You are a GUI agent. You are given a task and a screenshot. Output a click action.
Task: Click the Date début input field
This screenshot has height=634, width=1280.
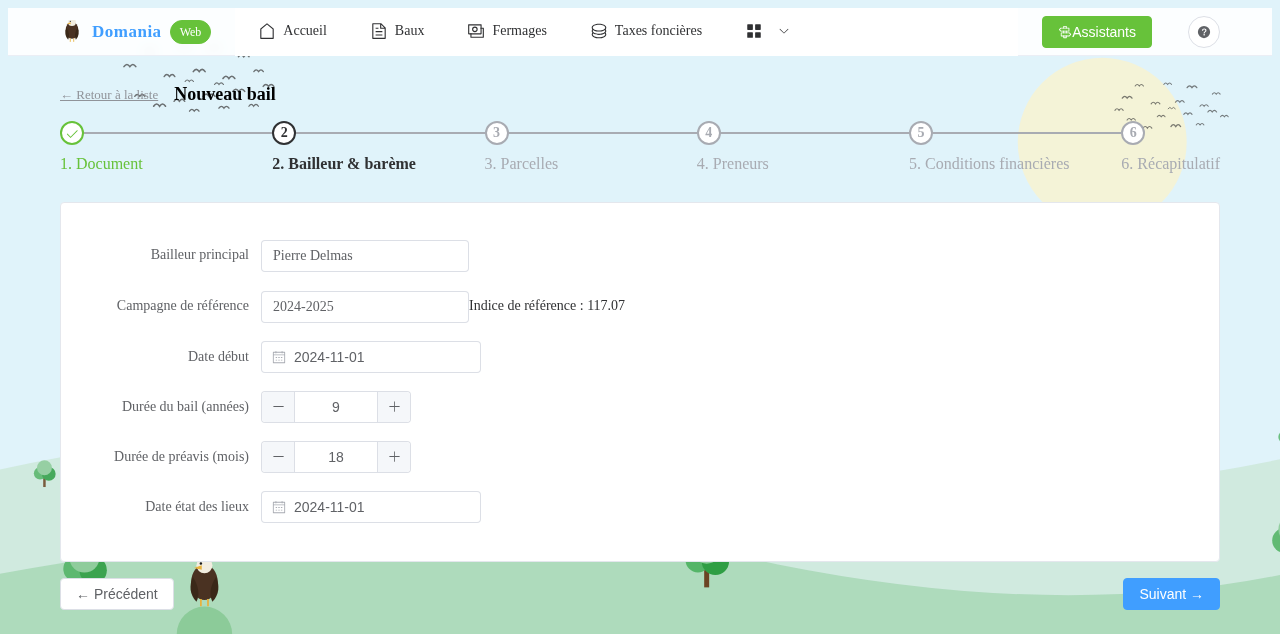click(x=371, y=357)
